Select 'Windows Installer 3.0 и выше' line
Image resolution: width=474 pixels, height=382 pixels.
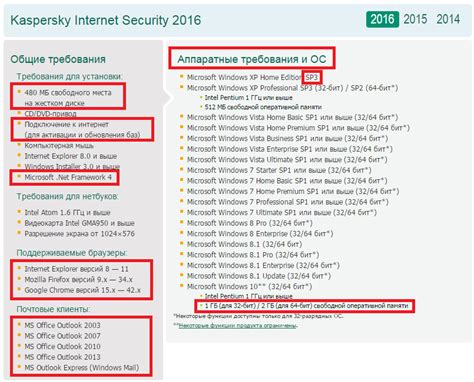tap(72, 166)
